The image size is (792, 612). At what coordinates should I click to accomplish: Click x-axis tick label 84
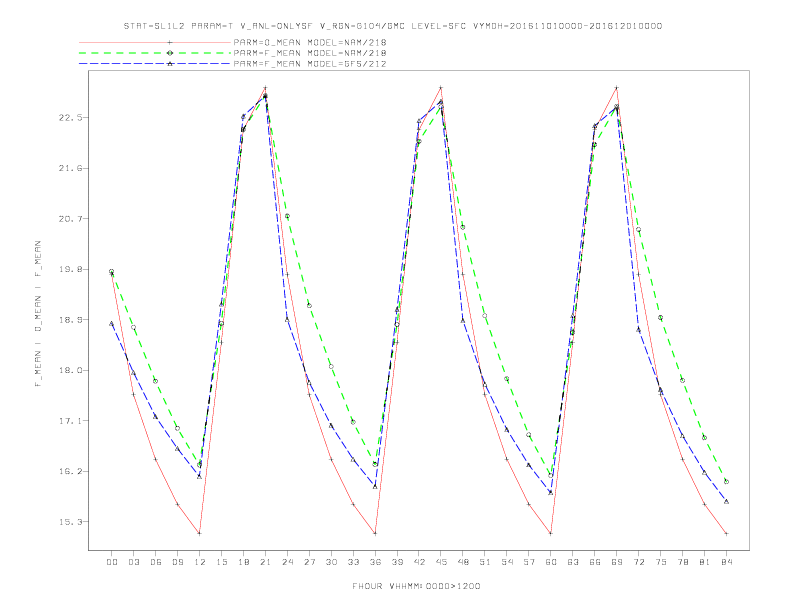(x=726, y=562)
